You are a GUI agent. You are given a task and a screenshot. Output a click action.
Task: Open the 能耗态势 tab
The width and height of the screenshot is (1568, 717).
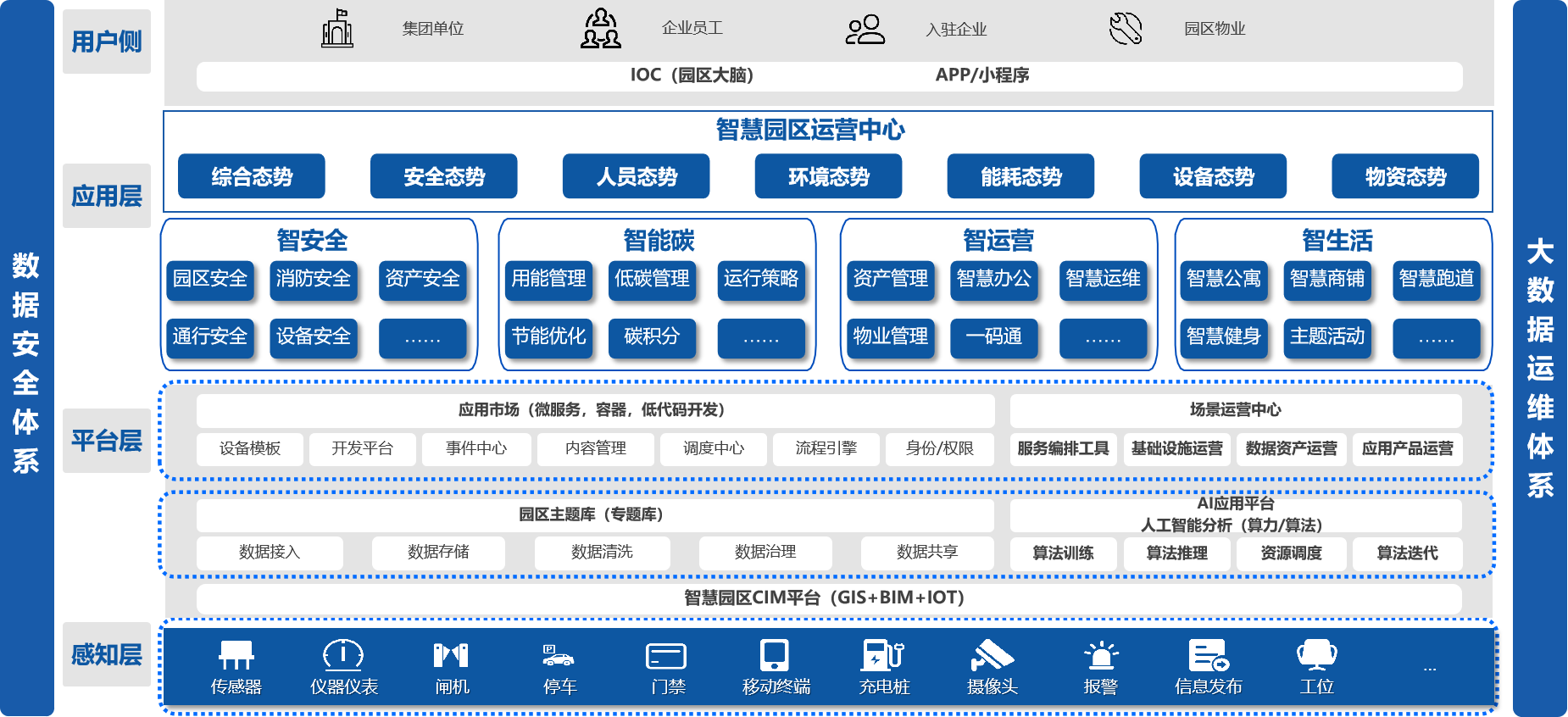click(x=1020, y=176)
